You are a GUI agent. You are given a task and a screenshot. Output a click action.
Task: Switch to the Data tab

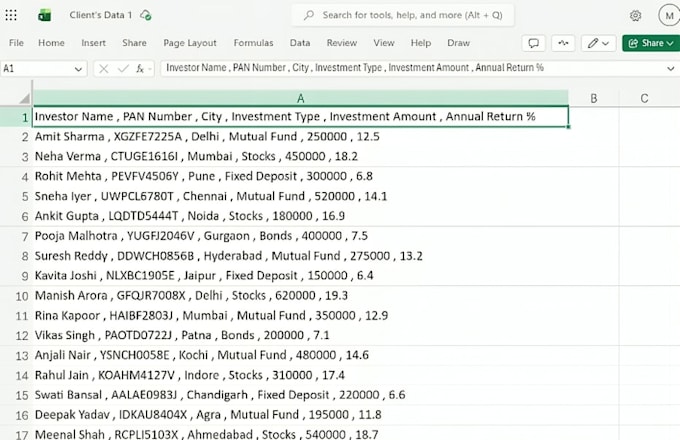[x=300, y=43]
